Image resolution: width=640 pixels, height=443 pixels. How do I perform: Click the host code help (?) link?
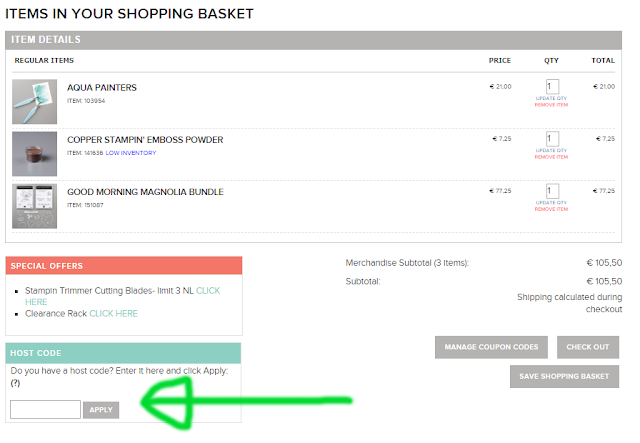15,383
